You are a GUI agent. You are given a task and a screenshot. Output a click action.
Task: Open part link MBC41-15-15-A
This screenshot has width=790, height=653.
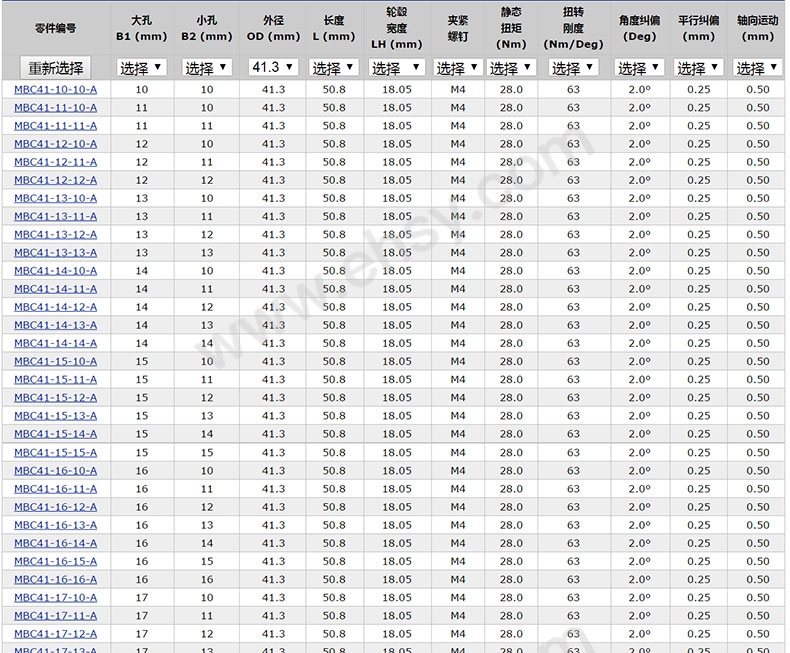point(55,452)
